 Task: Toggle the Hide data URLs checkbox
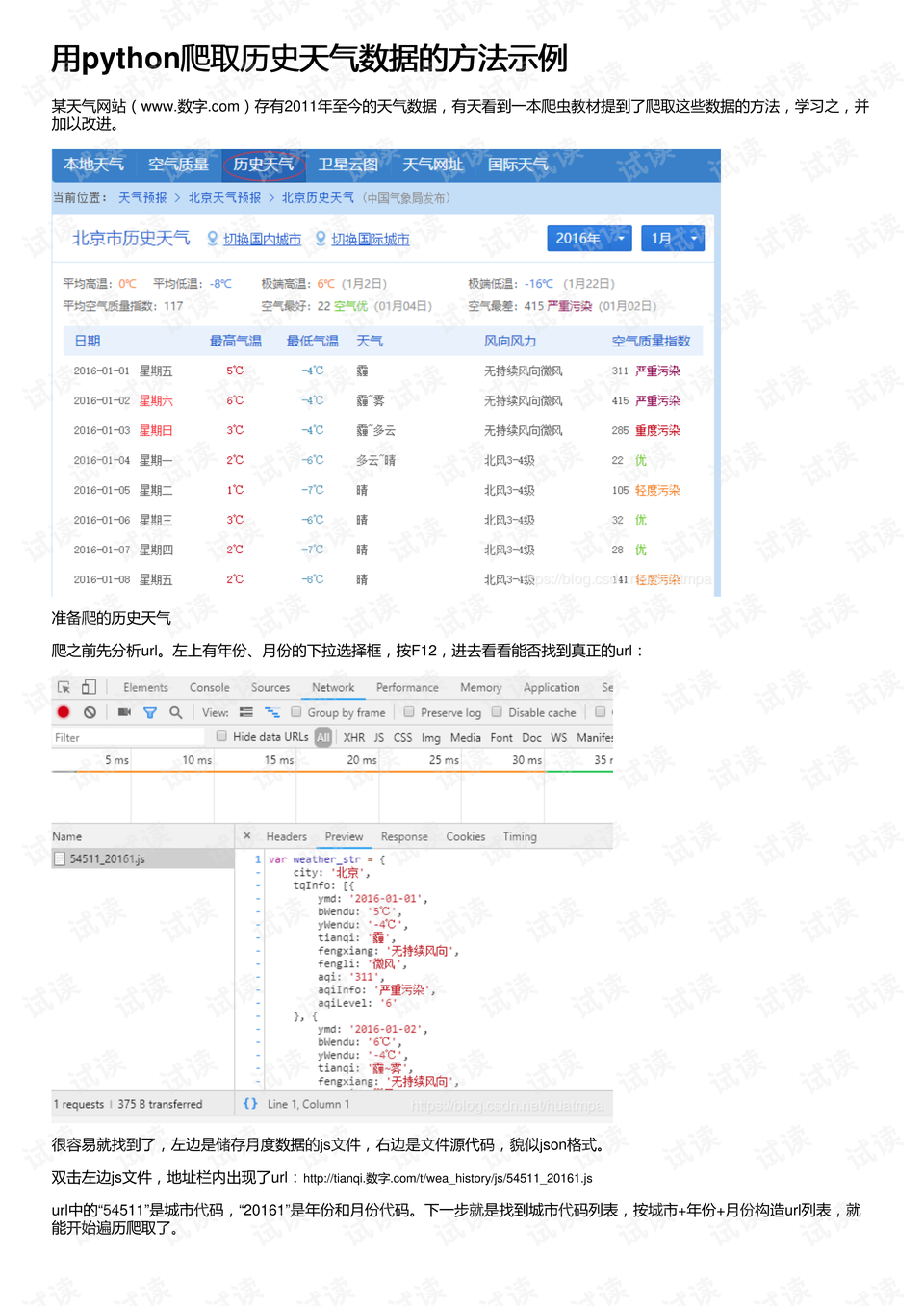coord(222,734)
